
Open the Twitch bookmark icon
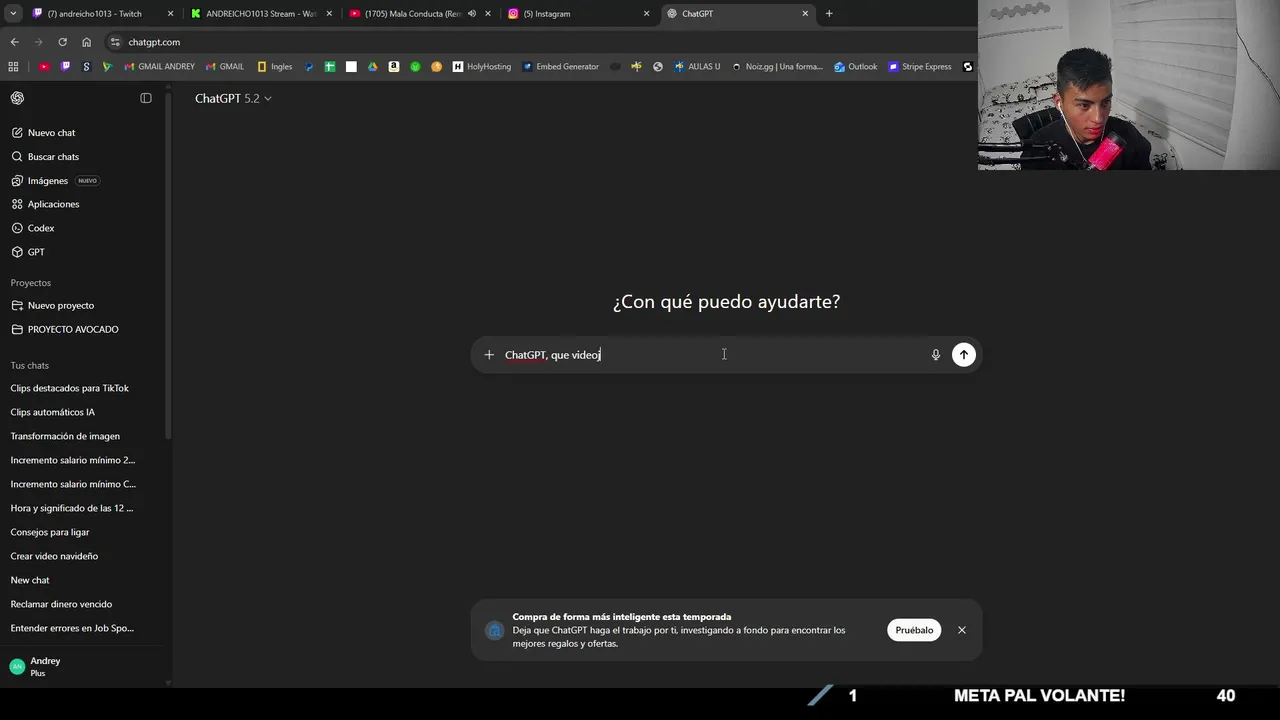(65, 67)
